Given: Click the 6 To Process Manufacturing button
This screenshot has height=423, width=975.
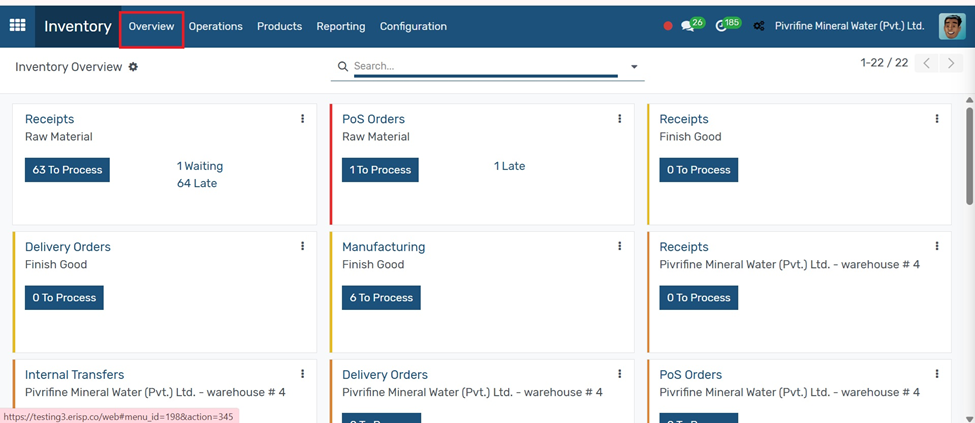Looking at the screenshot, I should [x=381, y=297].
